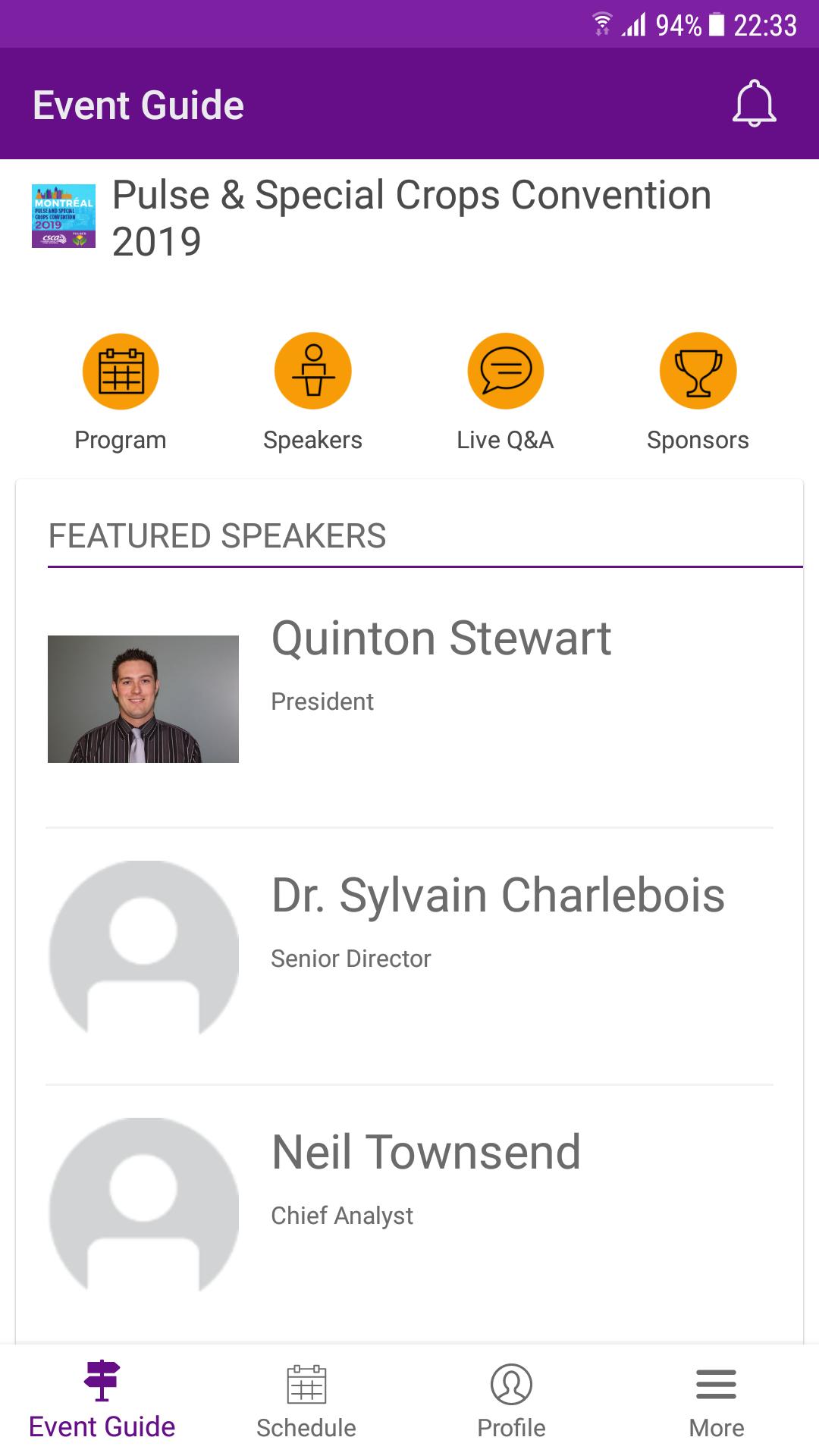819x1456 pixels.
Task: Tap the Pulse convention logo thumbnail
Action: (64, 216)
